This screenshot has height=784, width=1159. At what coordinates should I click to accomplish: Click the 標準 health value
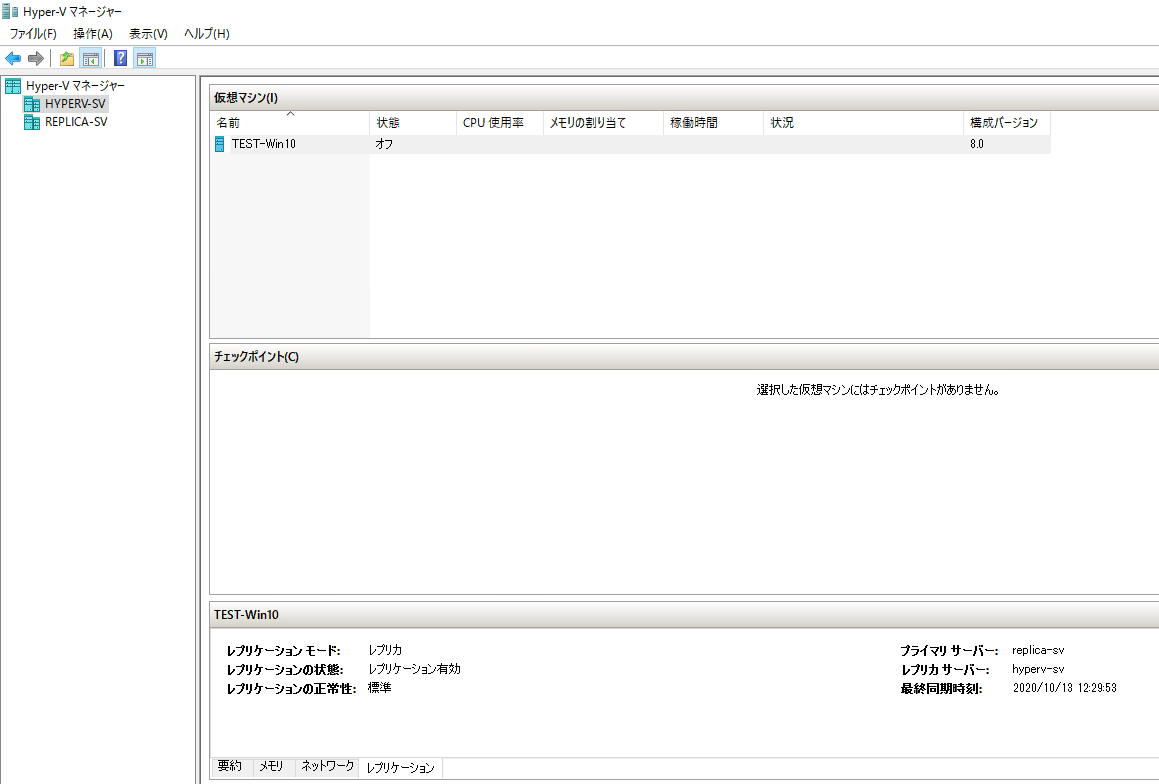[x=380, y=688]
